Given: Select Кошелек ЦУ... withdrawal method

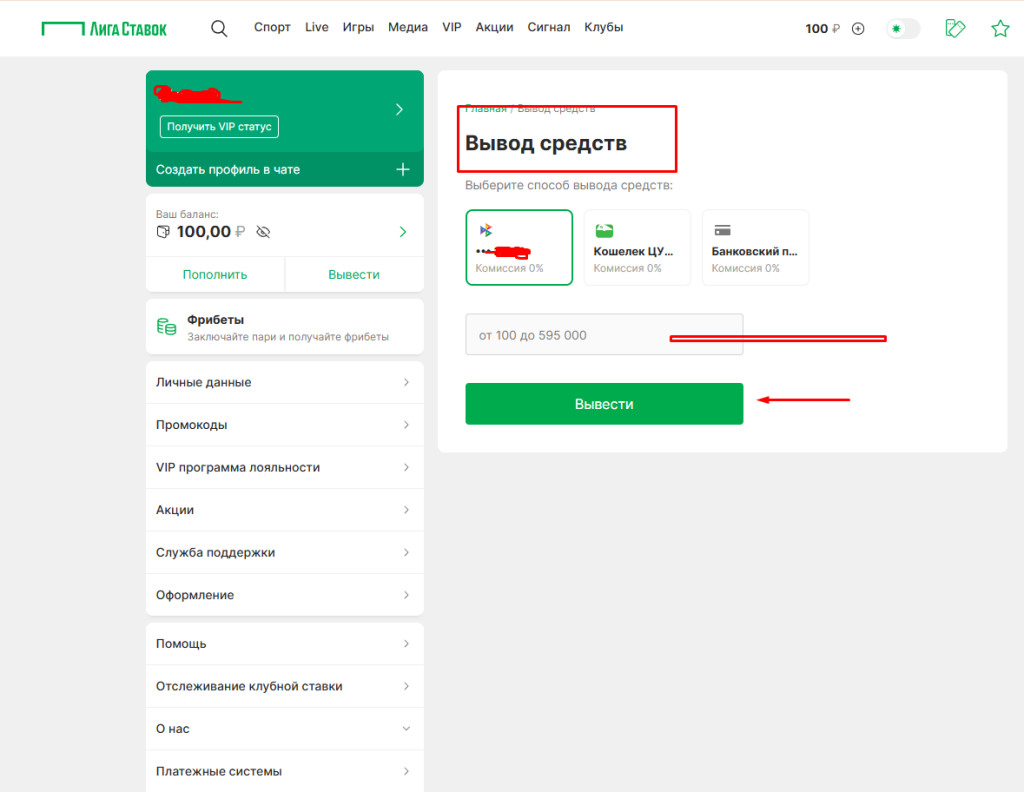Looking at the screenshot, I should click(637, 247).
